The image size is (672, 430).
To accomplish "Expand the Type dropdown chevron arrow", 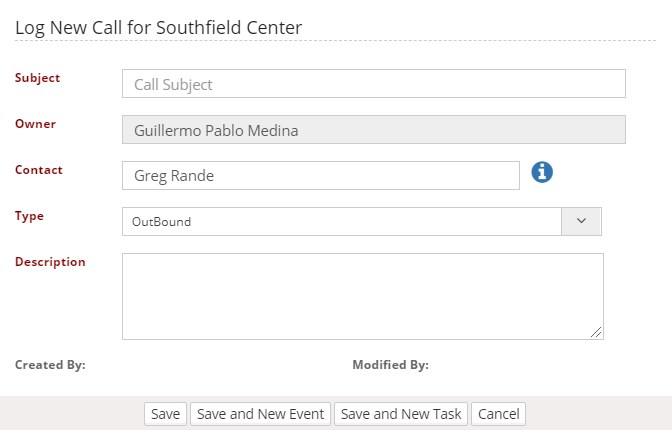I will 581,221.
